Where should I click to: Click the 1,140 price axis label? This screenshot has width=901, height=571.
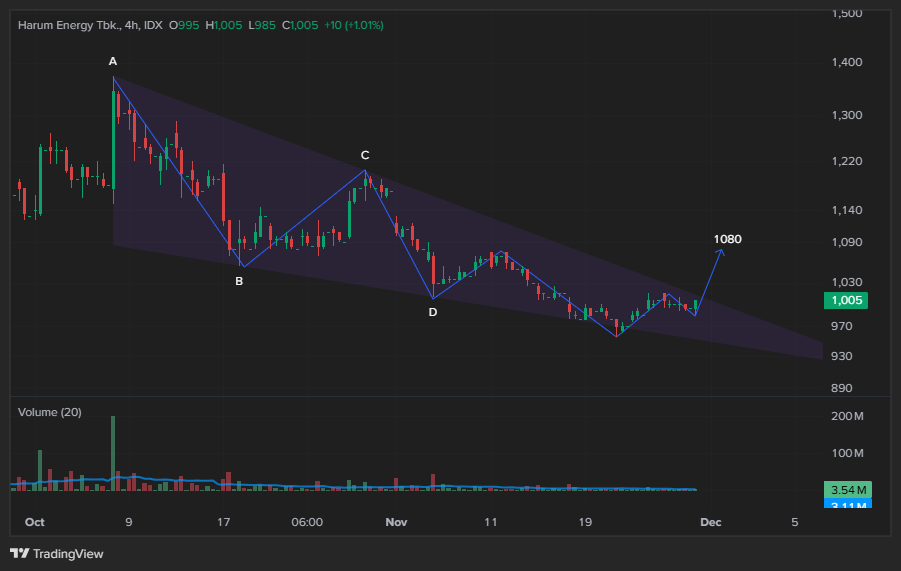pos(847,210)
